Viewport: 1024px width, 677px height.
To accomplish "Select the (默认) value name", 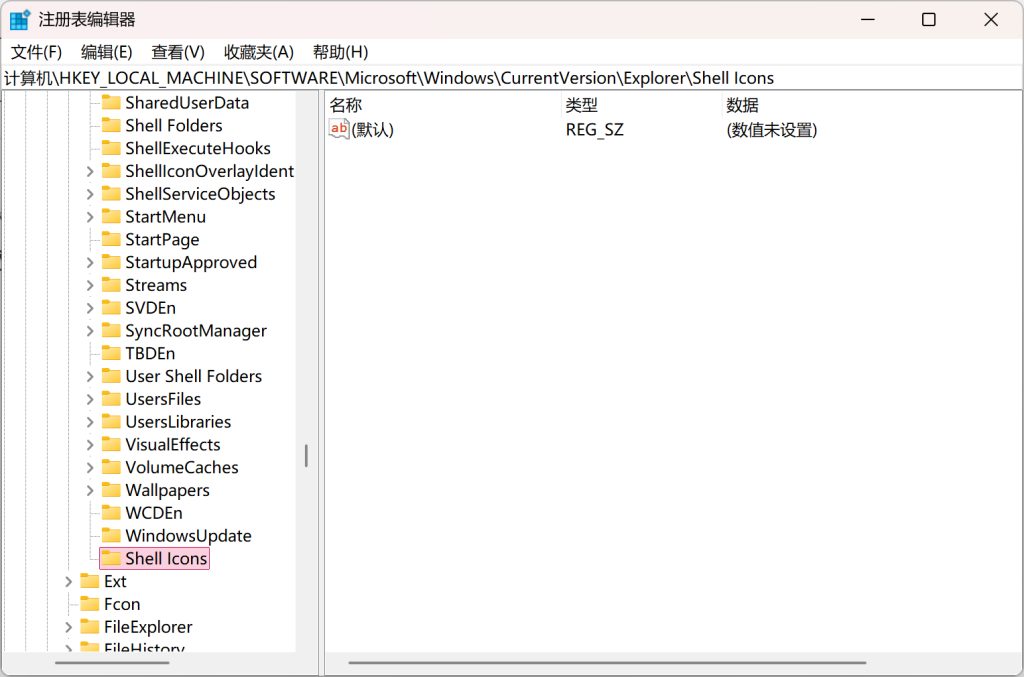I will click(373, 130).
